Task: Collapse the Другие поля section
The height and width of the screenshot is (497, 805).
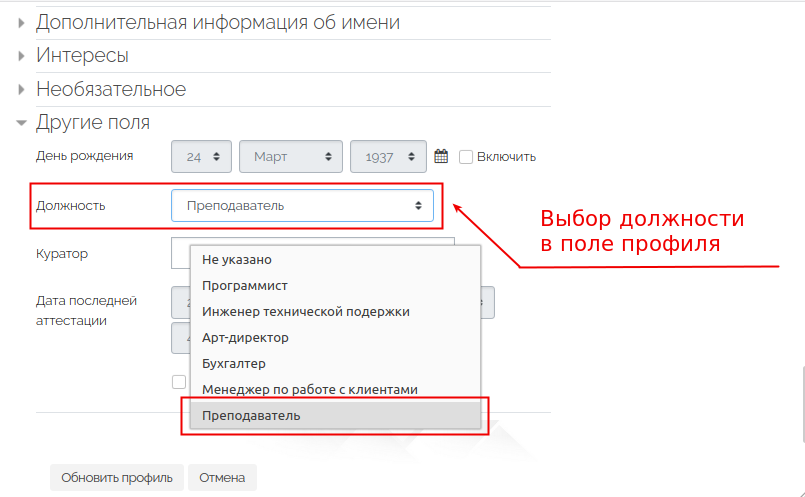Action: (x=93, y=122)
